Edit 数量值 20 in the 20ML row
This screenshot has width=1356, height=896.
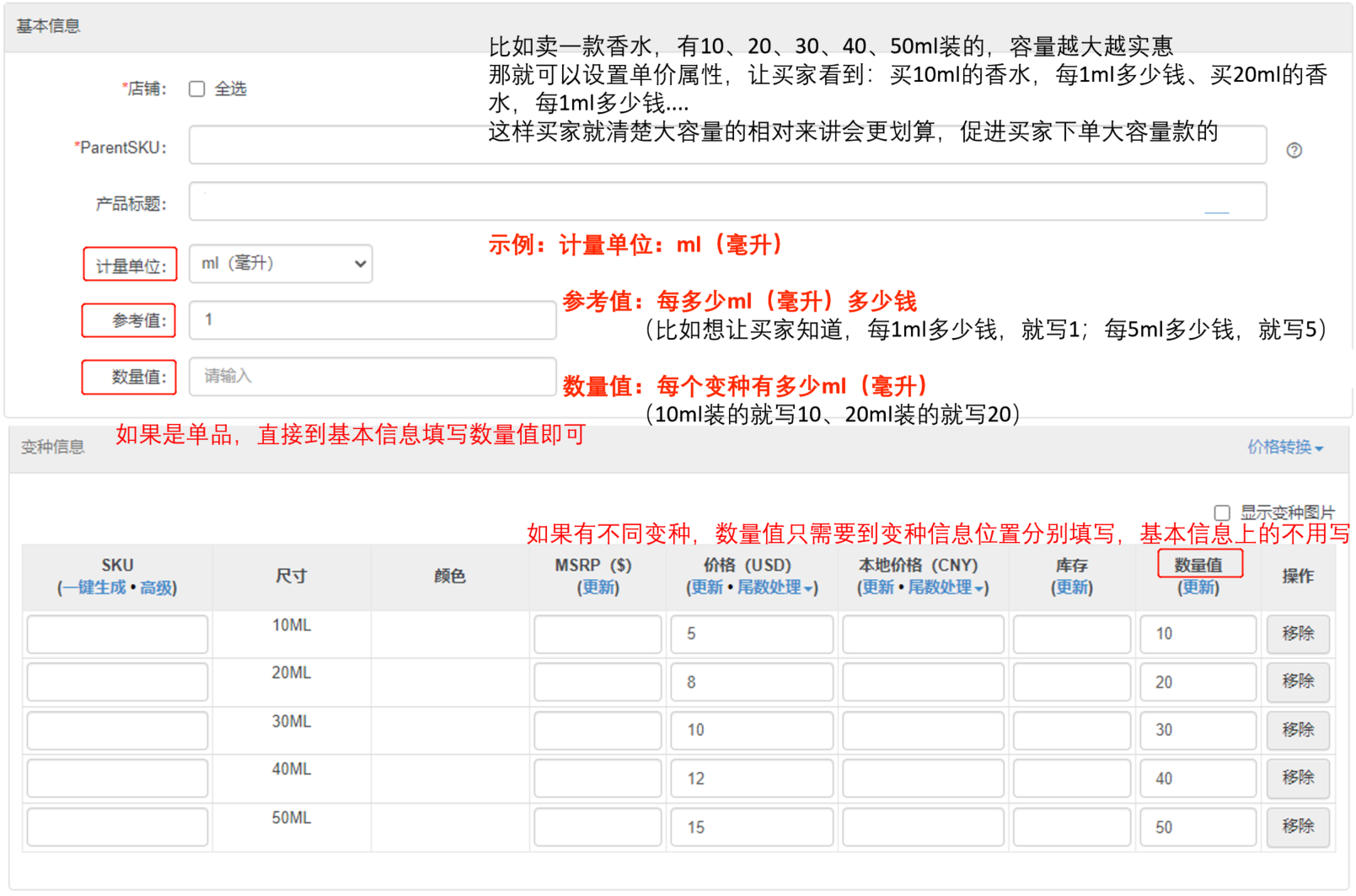tap(1198, 682)
